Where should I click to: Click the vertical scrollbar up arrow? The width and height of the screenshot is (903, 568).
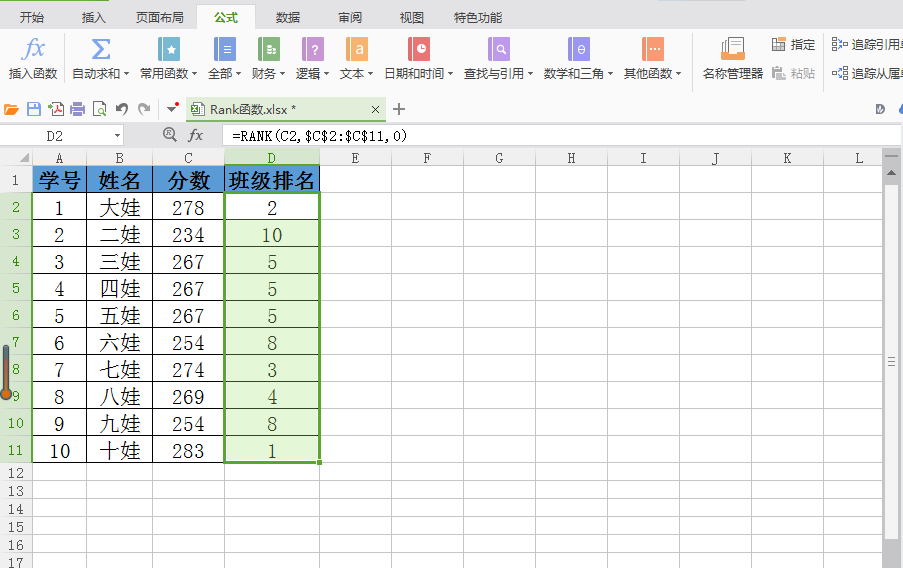pos(891,173)
